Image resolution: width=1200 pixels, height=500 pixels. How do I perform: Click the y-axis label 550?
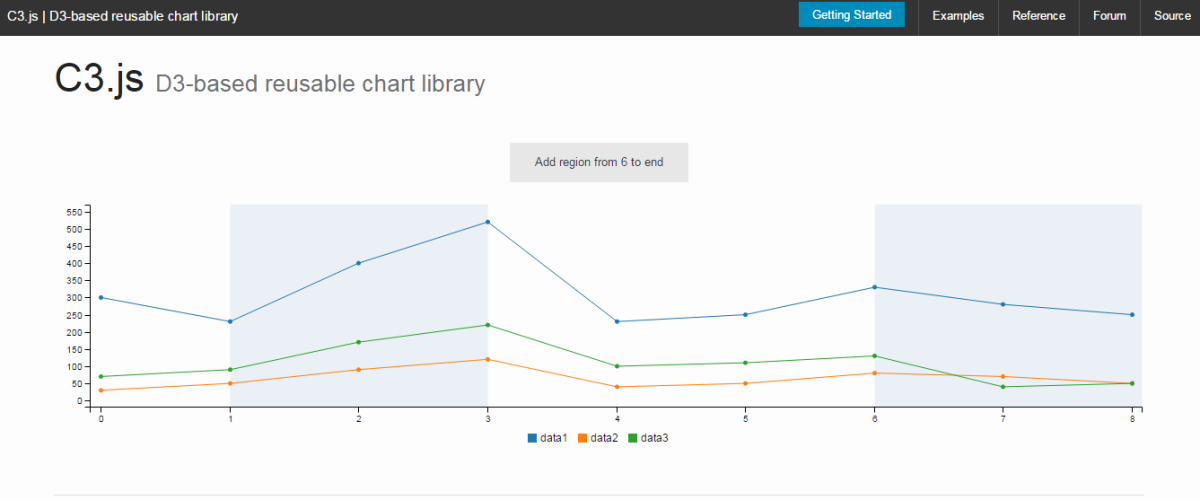pyautogui.click(x=73, y=212)
